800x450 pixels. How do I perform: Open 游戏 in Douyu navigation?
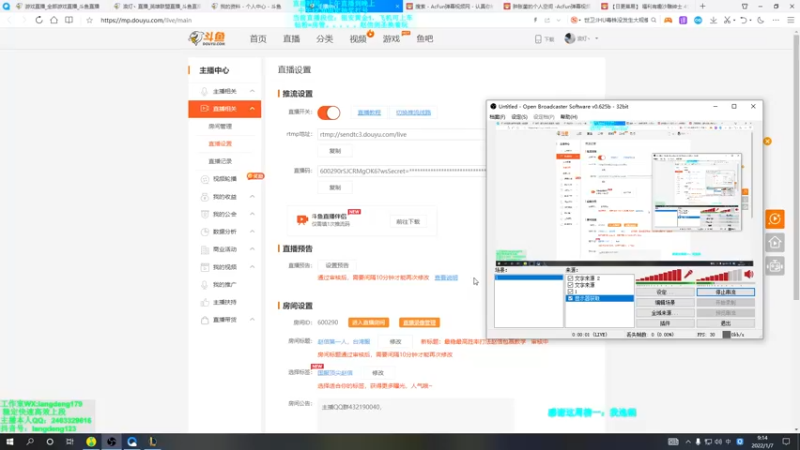[391, 39]
